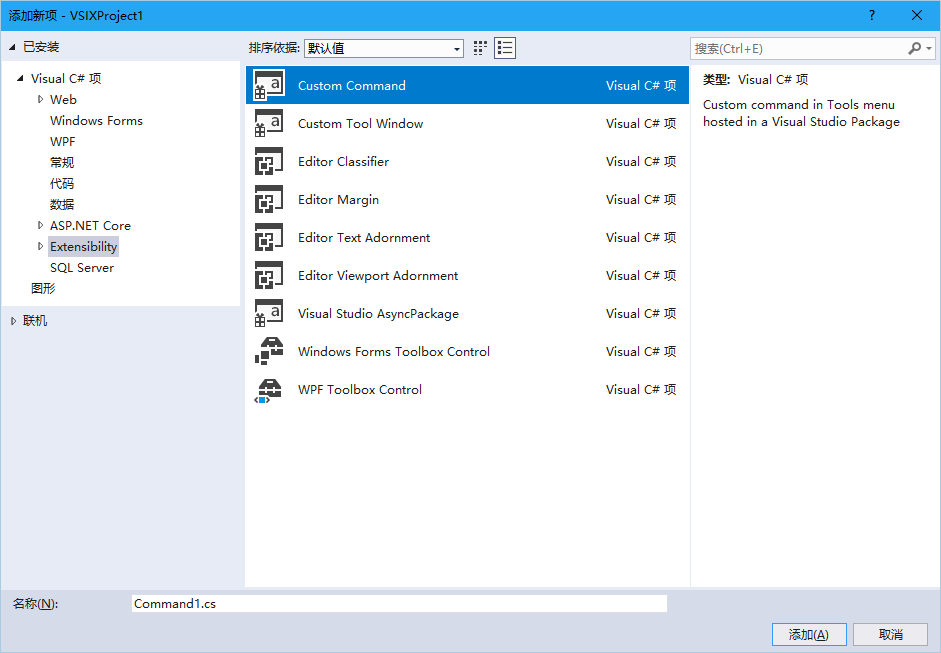The width and height of the screenshot is (941, 653).
Task: Select the Custom Tool Window template icon
Action: pyautogui.click(x=268, y=123)
